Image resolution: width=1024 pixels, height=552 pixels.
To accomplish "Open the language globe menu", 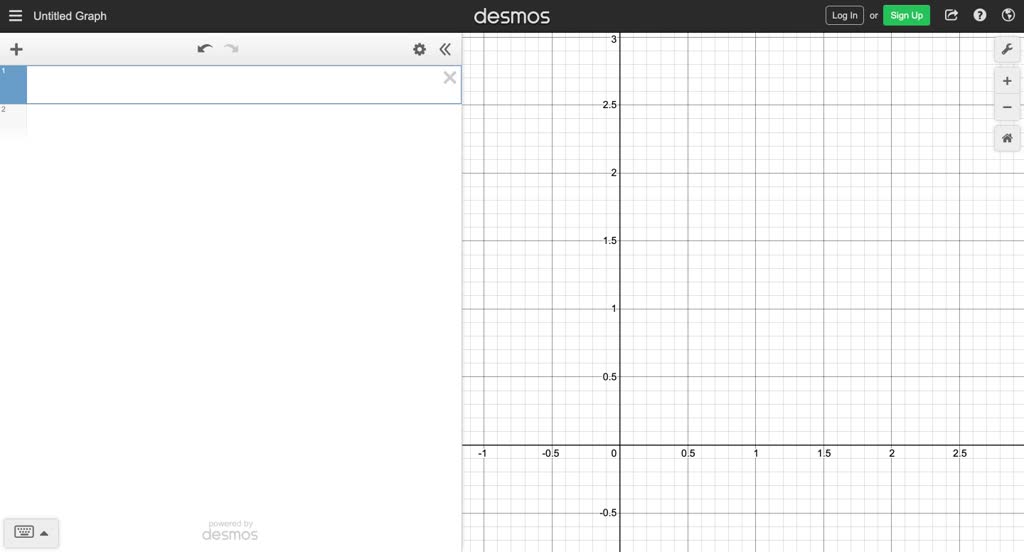I will click(x=1008, y=16).
